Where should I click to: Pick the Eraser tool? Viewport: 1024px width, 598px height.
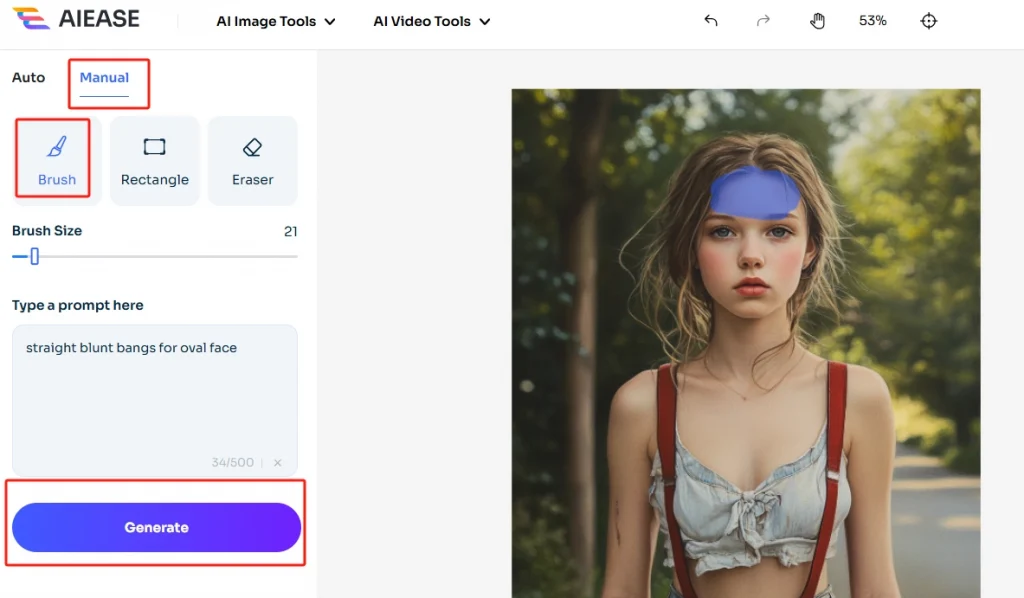tap(252, 161)
